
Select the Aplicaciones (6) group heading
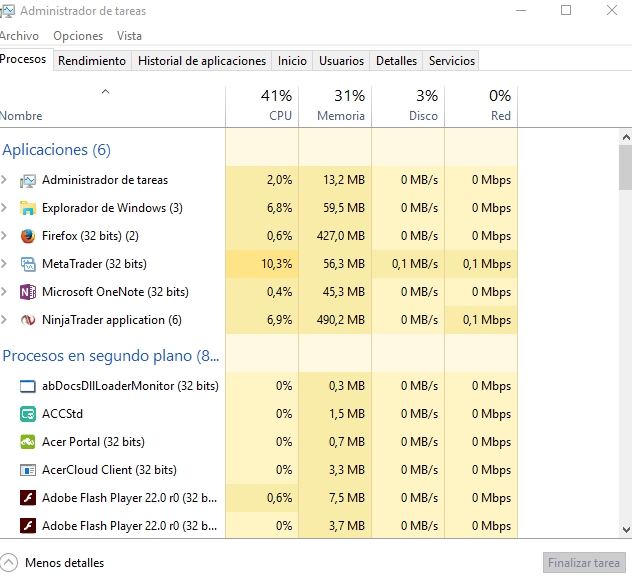[56, 150]
